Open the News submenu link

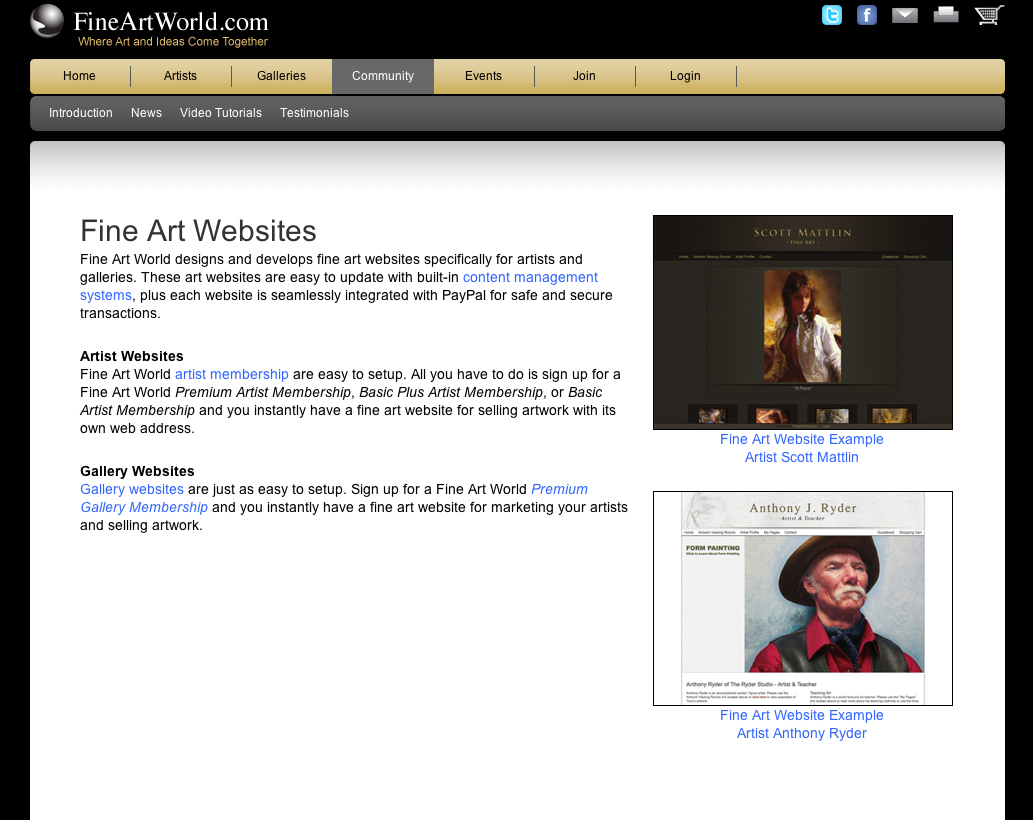(146, 113)
